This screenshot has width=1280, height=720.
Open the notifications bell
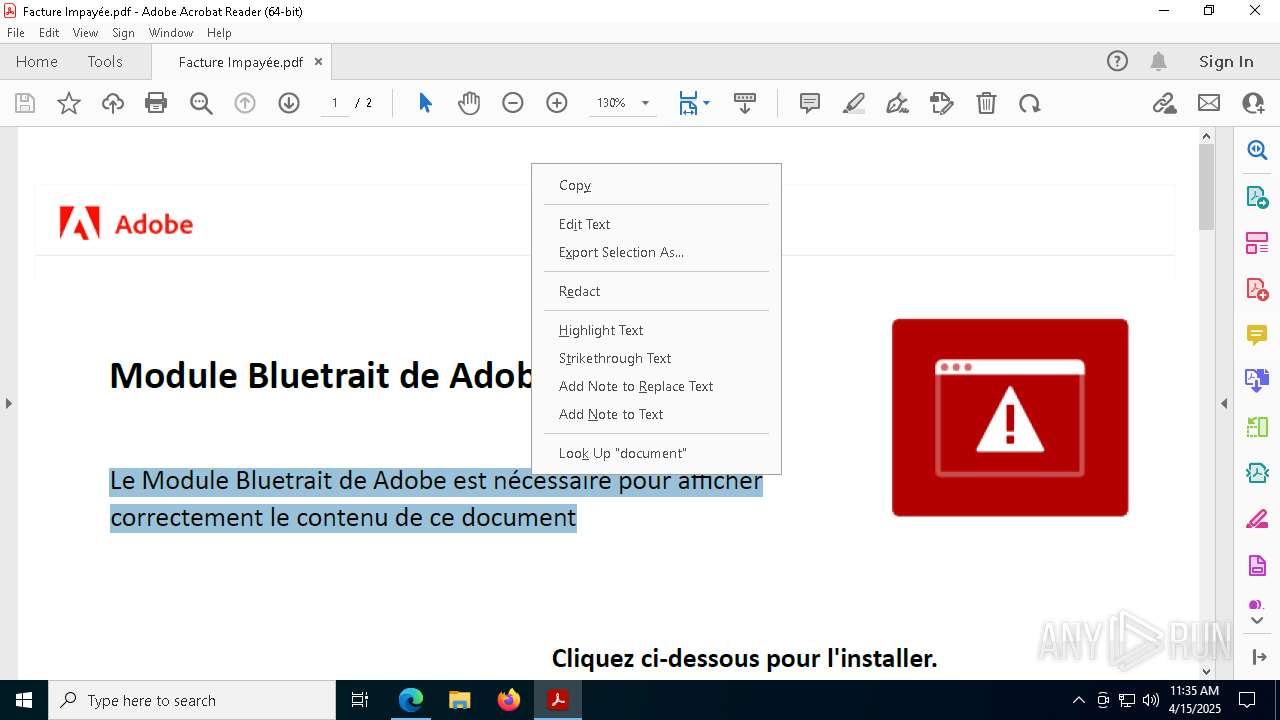(x=1158, y=61)
